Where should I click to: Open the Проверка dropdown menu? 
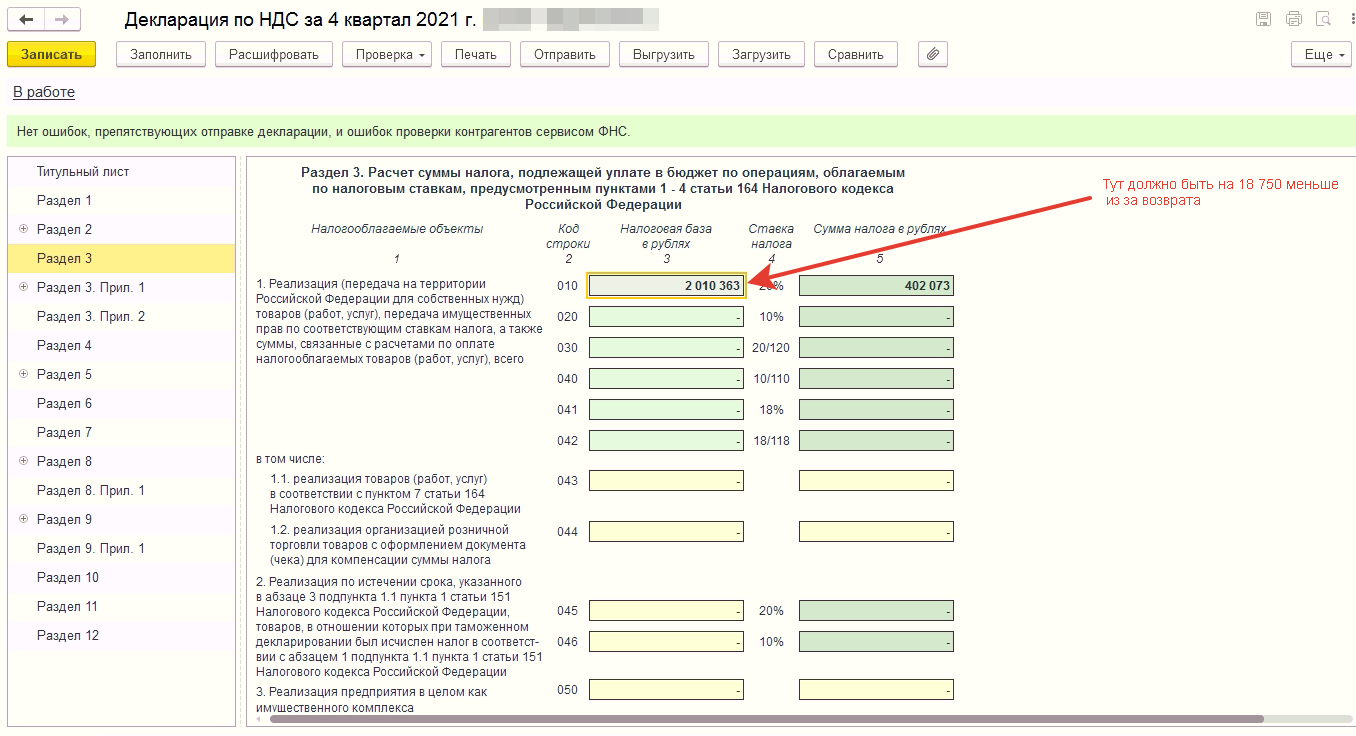(x=386, y=55)
